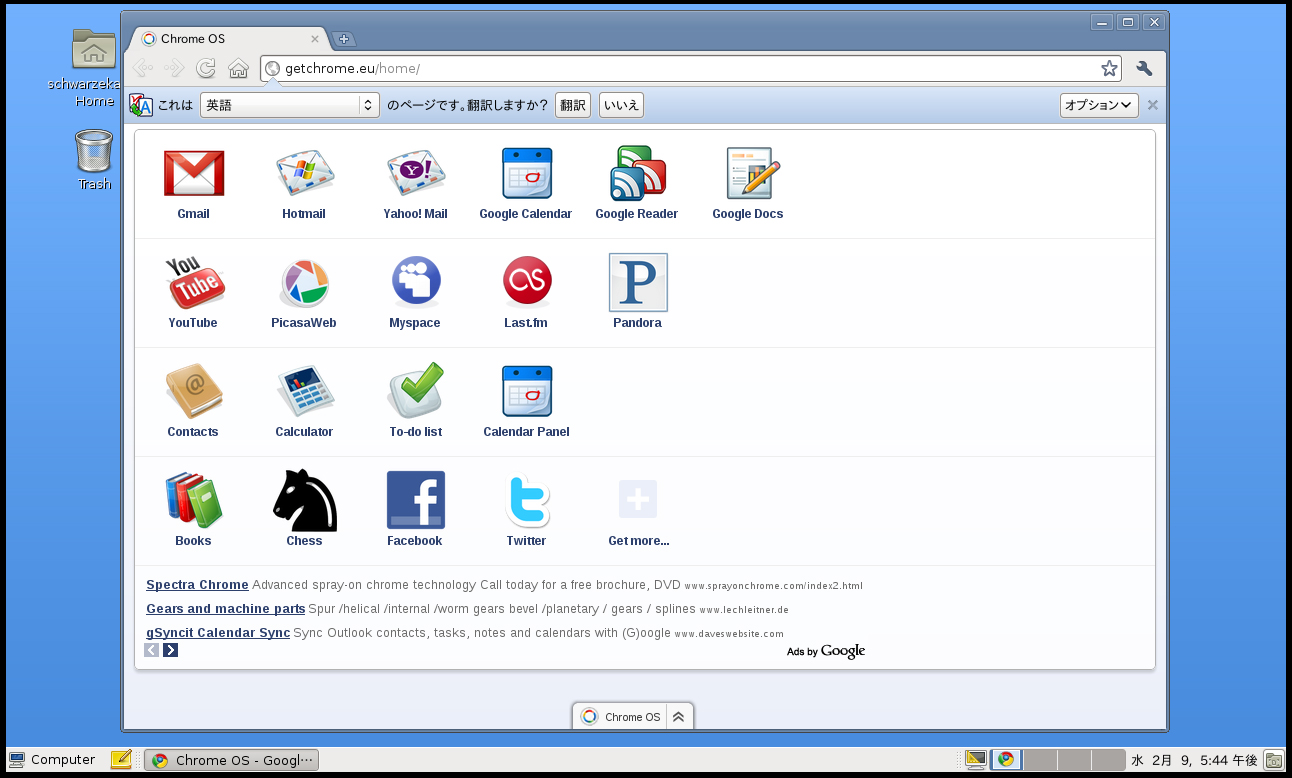Open the Spectra Chrome ad link
This screenshot has height=778, width=1292.
point(197,585)
